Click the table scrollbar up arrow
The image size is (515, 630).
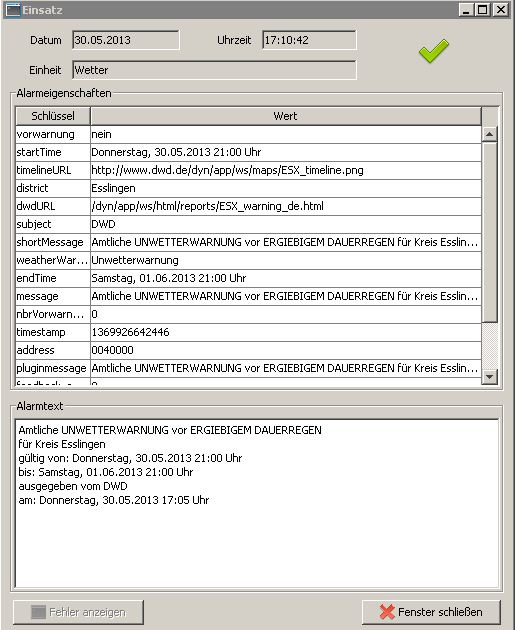tap(489, 134)
